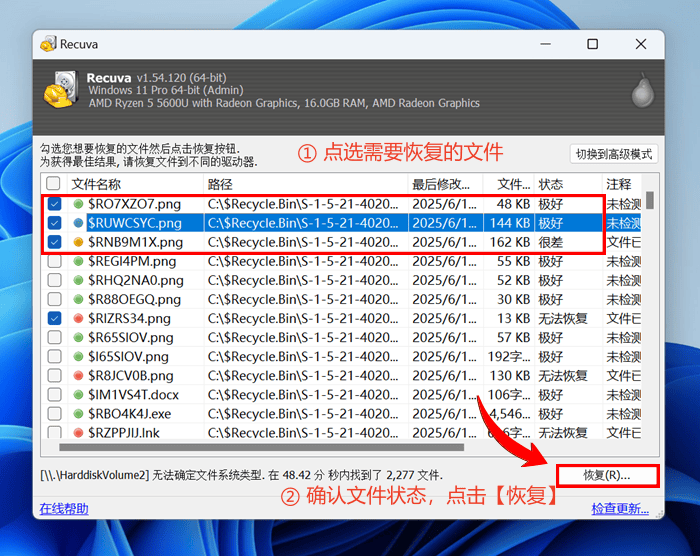Select file name $R8JCV0B.png
Screen dimensions: 700x556
pos(131,376)
